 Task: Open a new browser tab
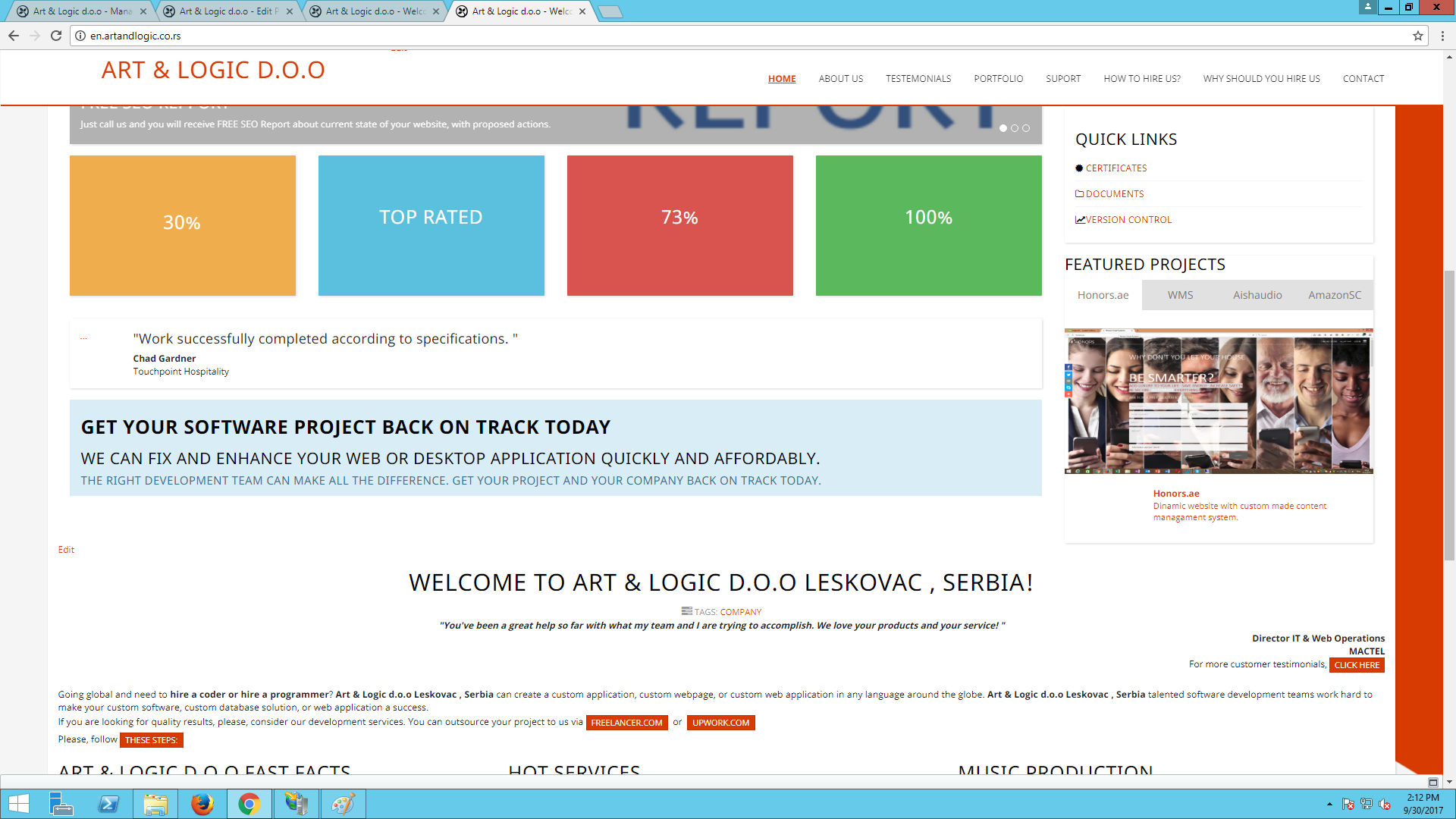(610, 11)
